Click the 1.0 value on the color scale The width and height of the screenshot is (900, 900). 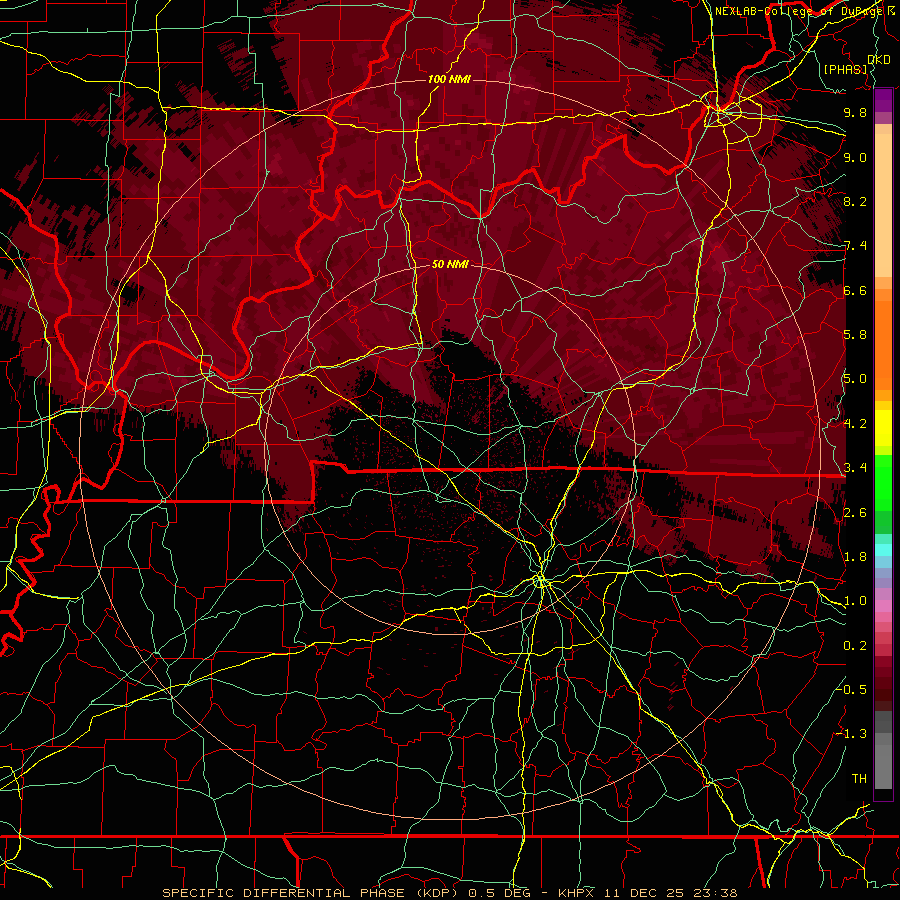coord(855,601)
